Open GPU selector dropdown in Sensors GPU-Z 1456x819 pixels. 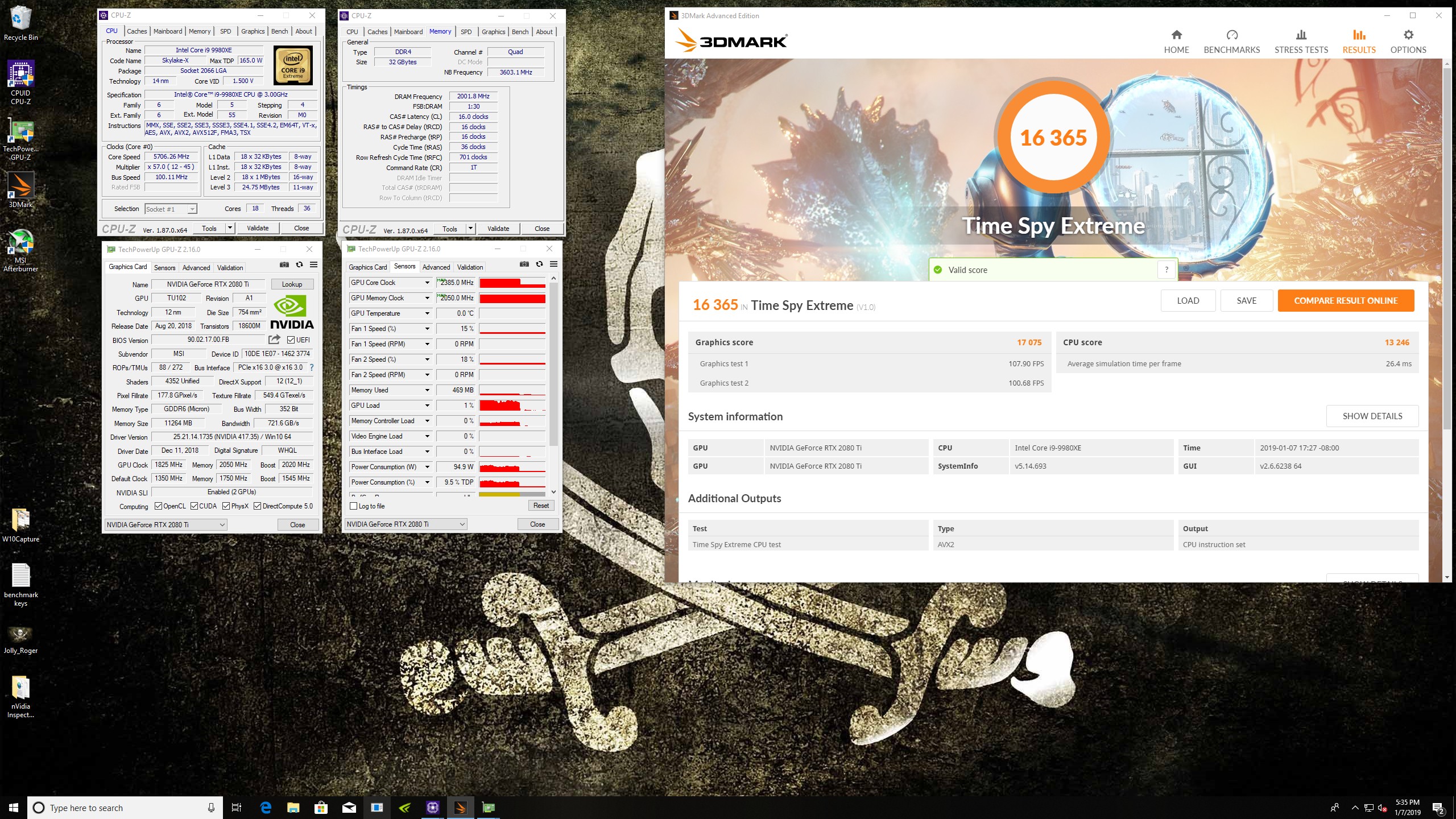406,524
